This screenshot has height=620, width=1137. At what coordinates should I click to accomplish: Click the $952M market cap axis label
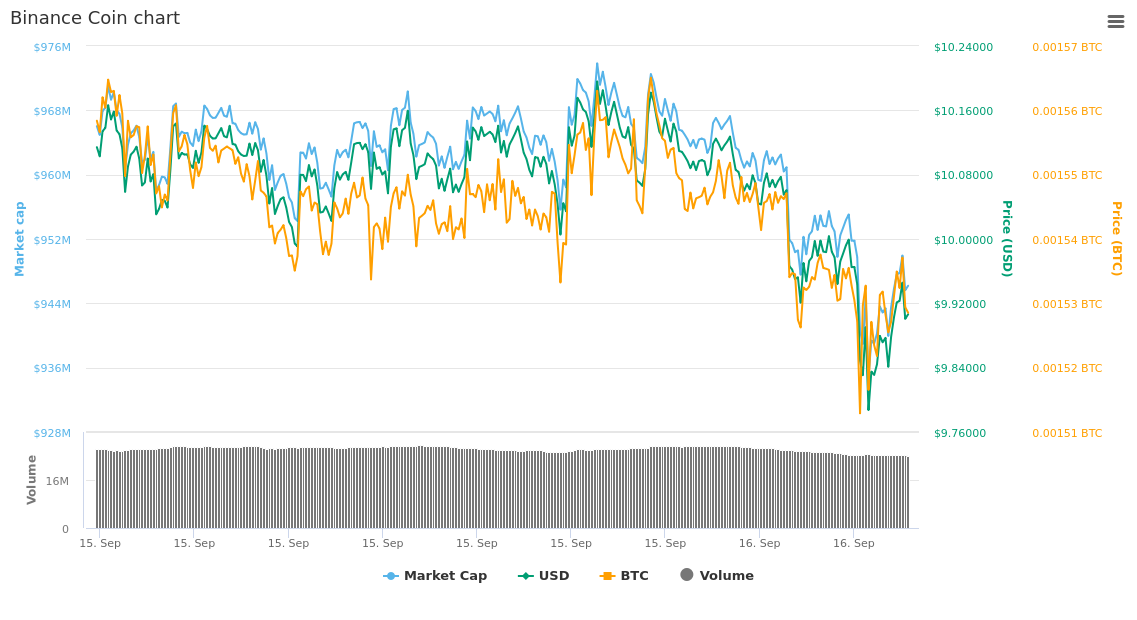coord(52,240)
